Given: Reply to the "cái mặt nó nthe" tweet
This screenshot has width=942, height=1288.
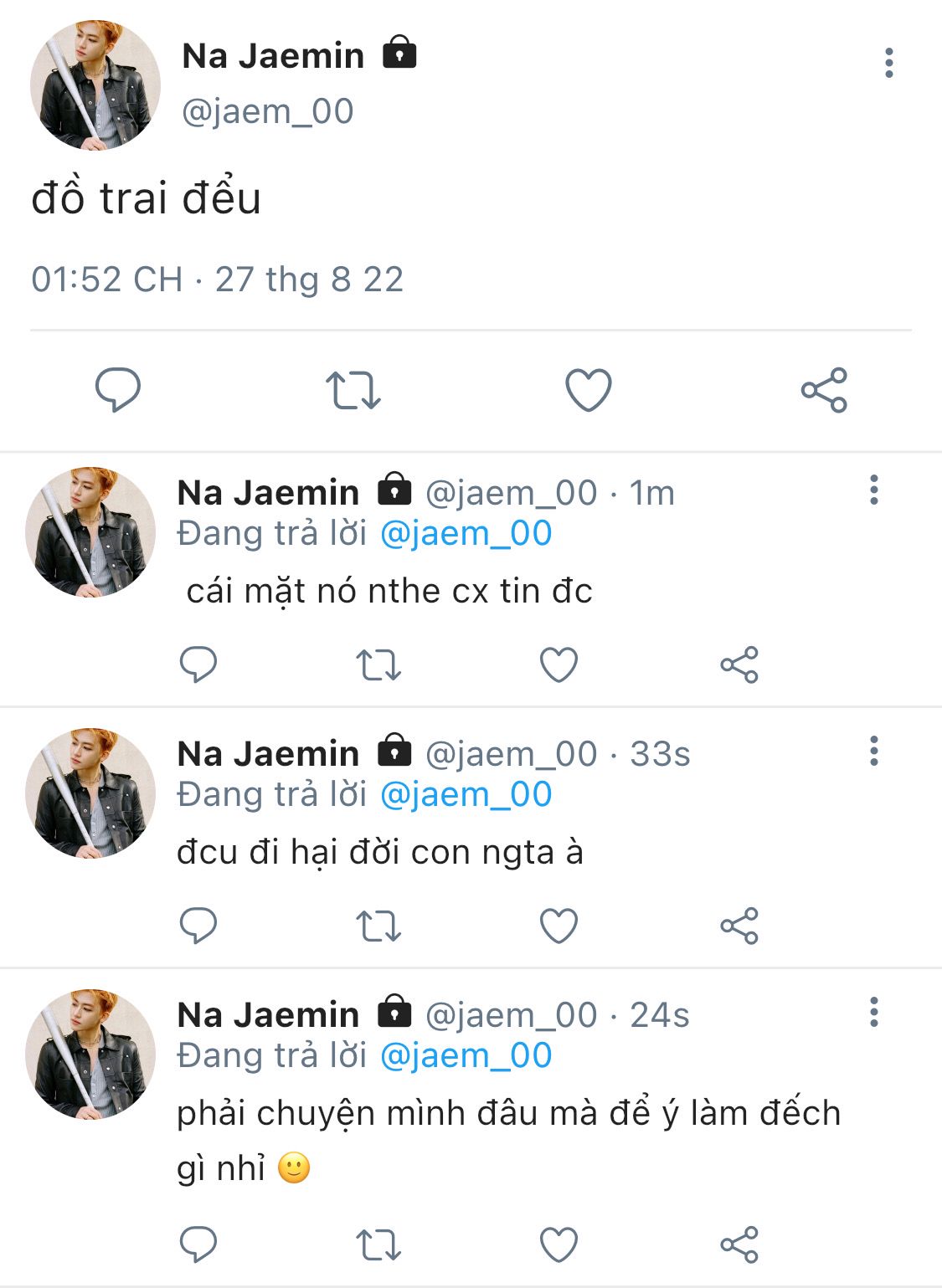Looking at the screenshot, I should 198,665.
